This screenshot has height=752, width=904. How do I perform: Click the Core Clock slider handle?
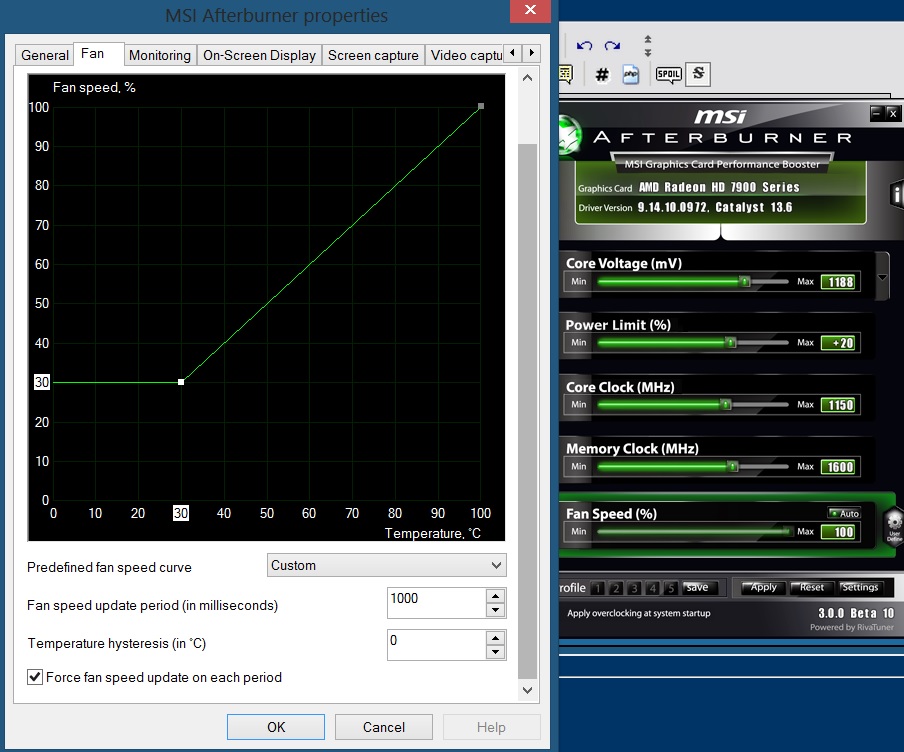(x=726, y=404)
